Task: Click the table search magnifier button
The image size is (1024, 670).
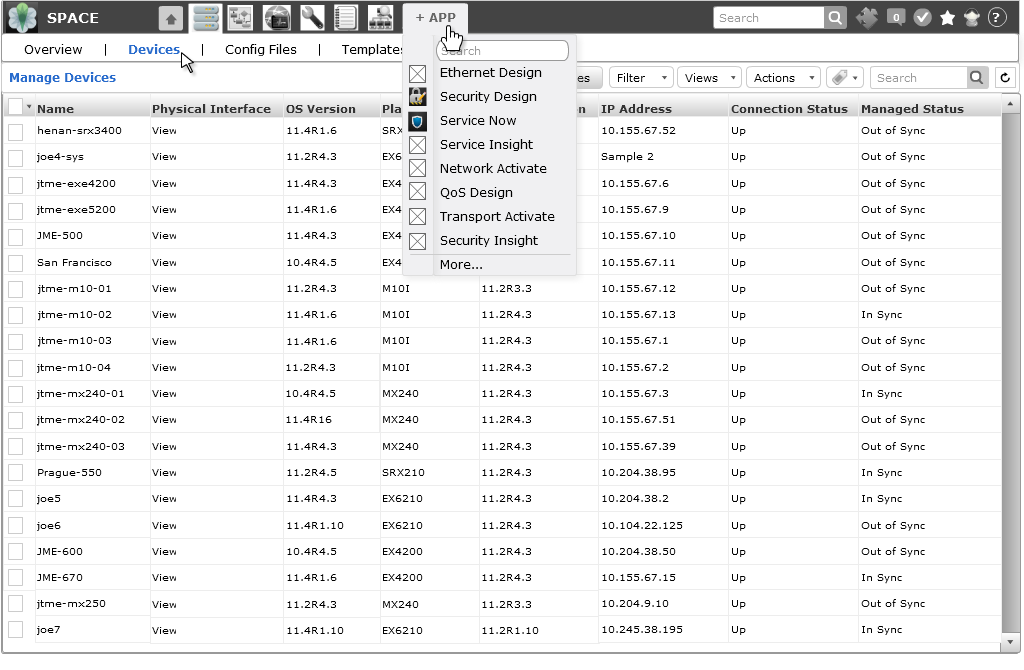Action: 976,78
